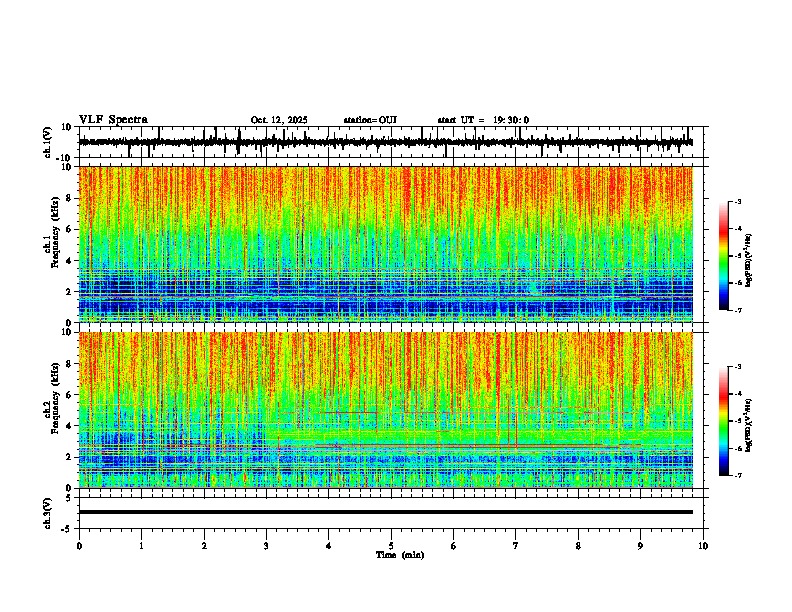The width and height of the screenshot is (792, 612).
Task: Click the ch.1 spectrogram color scale bar
Action: coord(724,256)
